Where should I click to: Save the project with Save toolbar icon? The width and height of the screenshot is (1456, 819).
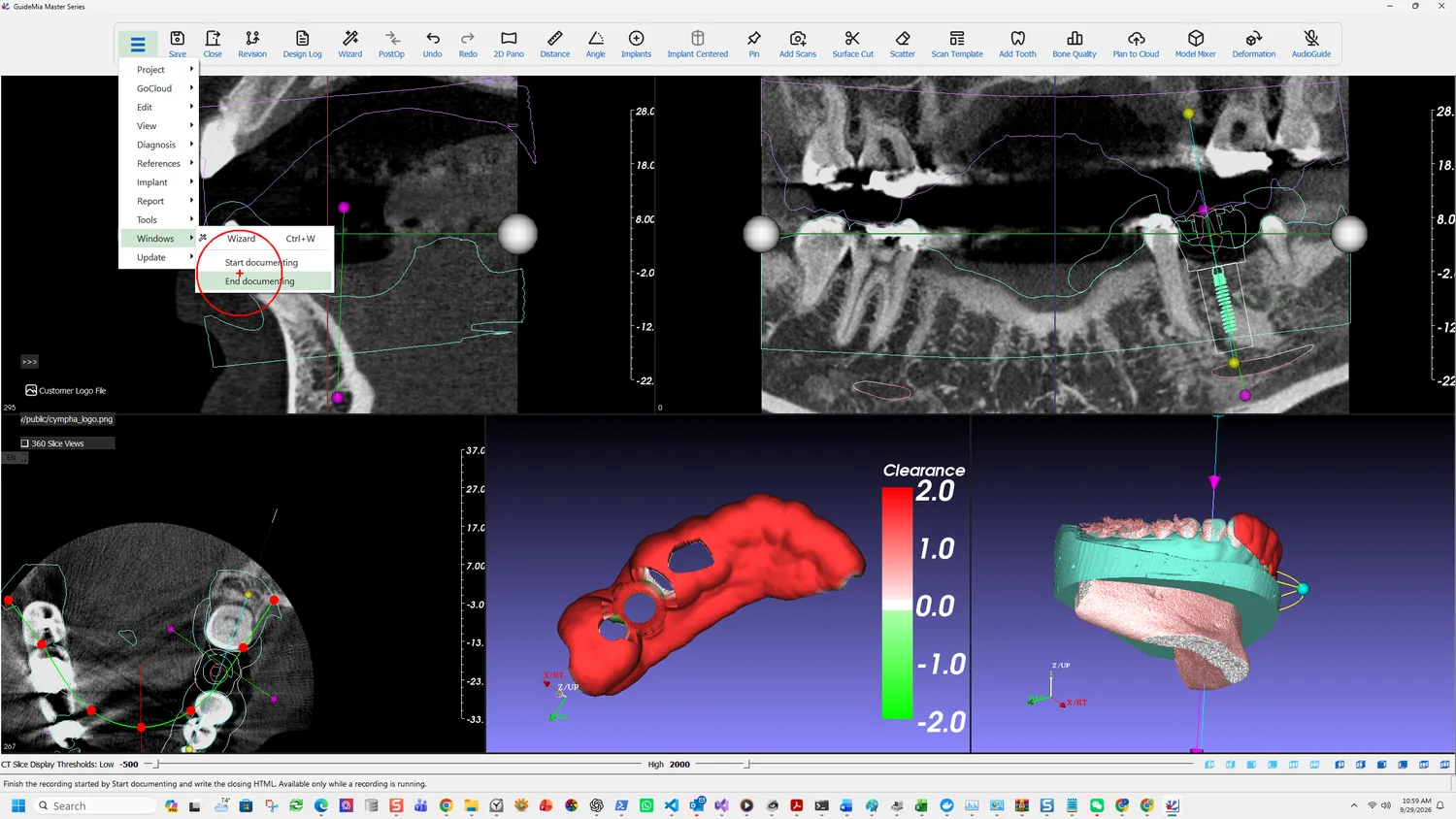178,44
